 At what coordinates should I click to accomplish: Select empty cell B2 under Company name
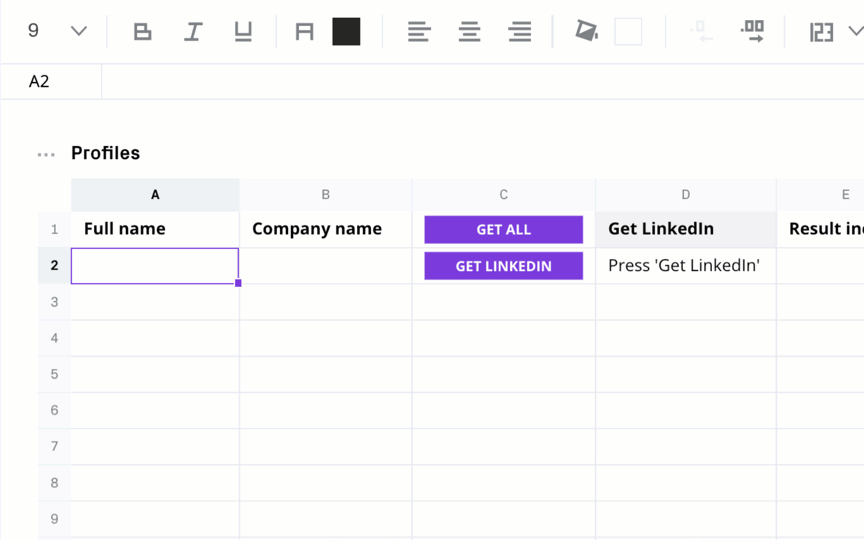[326, 266]
